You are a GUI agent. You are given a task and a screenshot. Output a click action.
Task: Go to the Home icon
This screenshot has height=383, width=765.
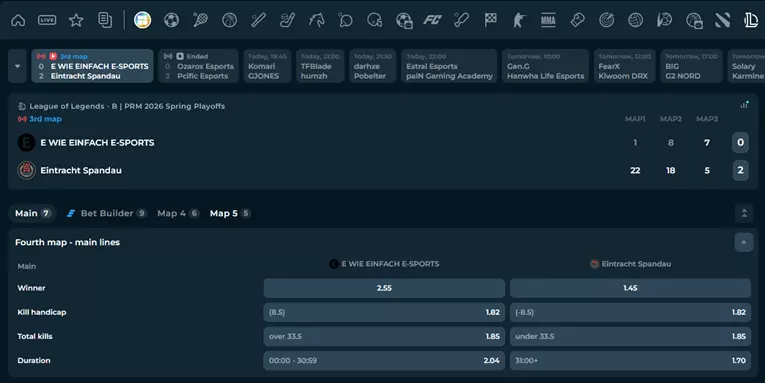coord(18,20)
